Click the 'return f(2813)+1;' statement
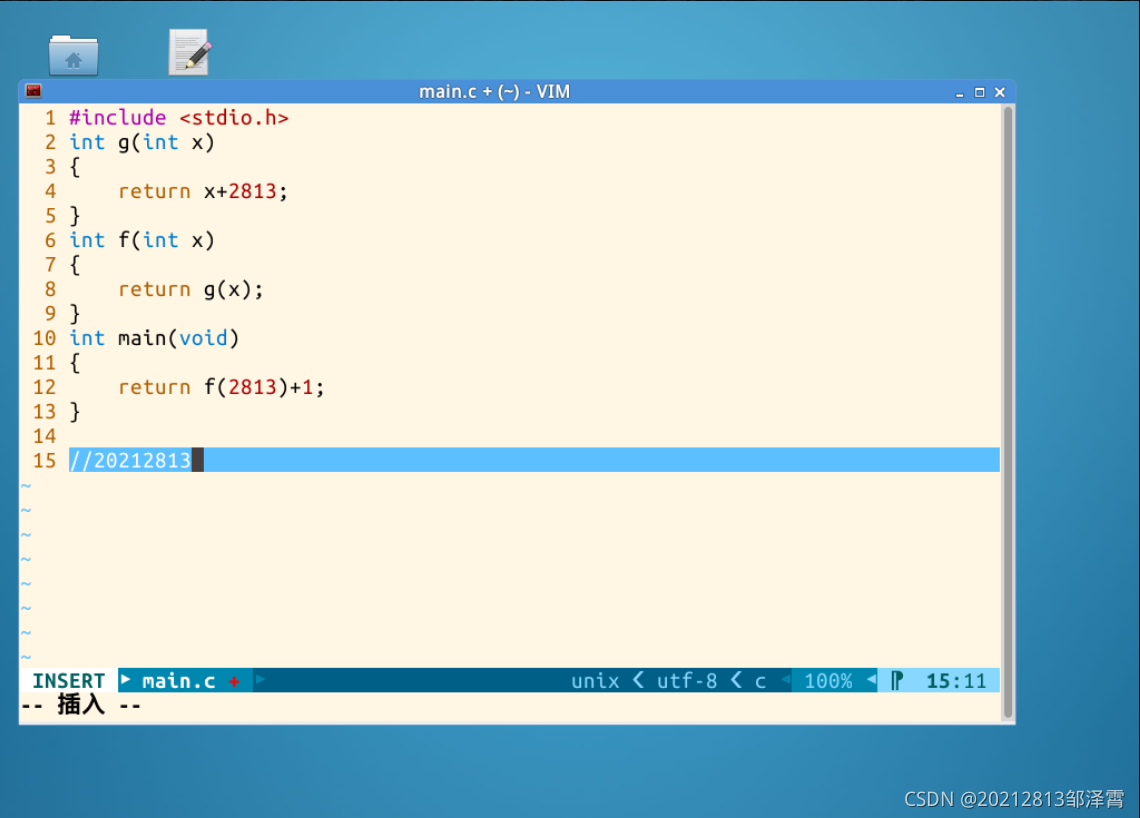This screenshot has height=818, width=1140. point(221,387)
